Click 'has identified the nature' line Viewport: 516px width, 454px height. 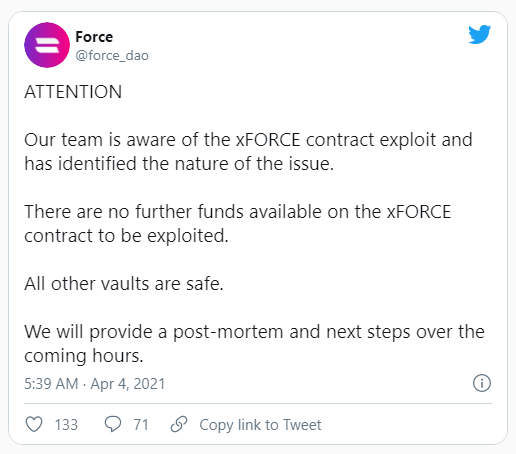[x=179, y=164]
